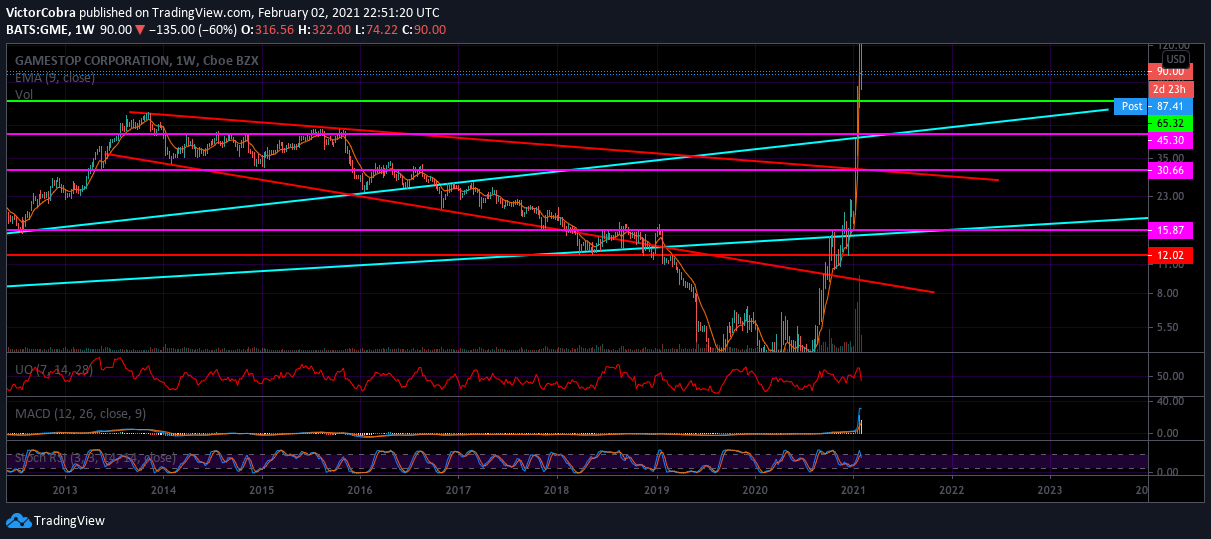Click the TradingView cloud logo icon
The width and height of the screenshot is (1211, 539).
click(18, 520)
